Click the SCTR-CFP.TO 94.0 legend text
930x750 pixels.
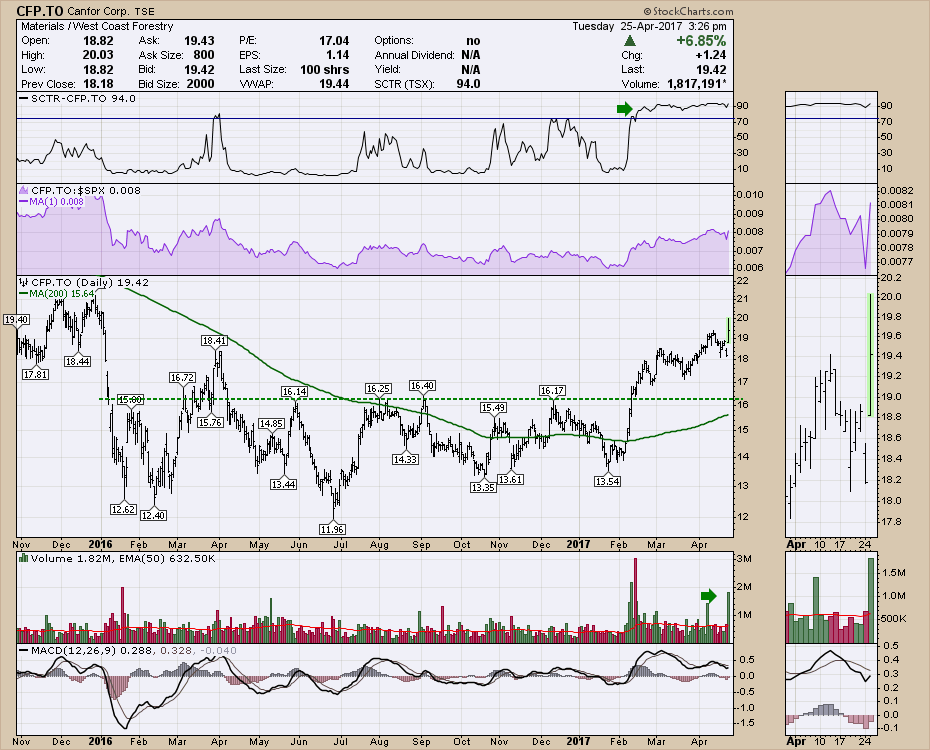point(83,98)
